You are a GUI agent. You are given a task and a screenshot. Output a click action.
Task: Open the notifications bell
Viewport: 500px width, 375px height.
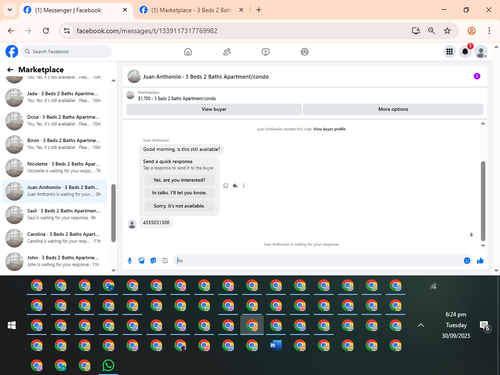[465, 52]
